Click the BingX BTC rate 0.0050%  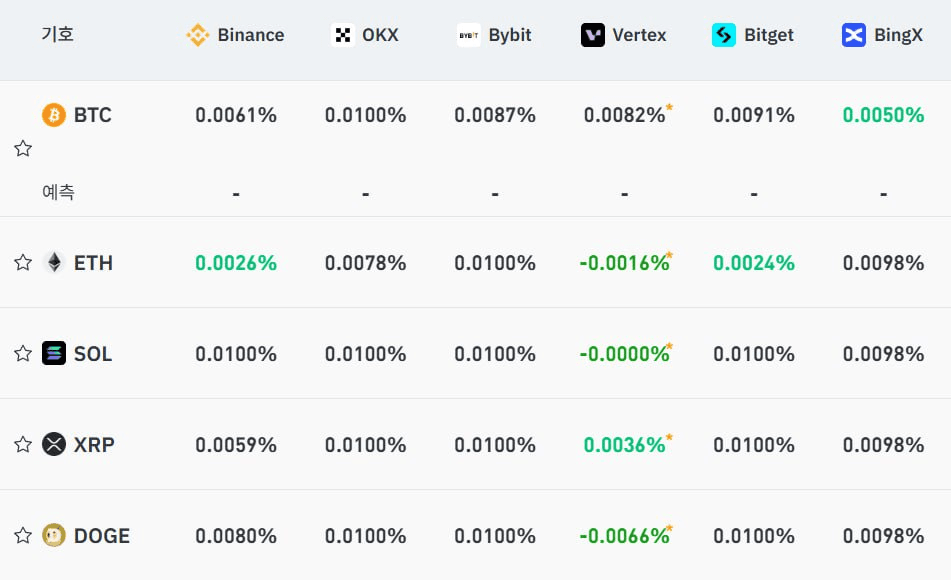[x=883, y=115]
